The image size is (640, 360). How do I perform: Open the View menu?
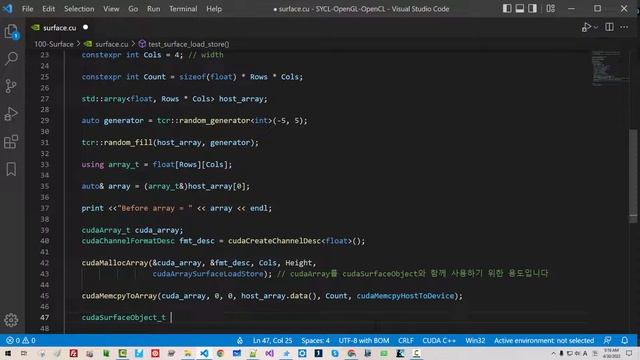(x=111, y=9)
